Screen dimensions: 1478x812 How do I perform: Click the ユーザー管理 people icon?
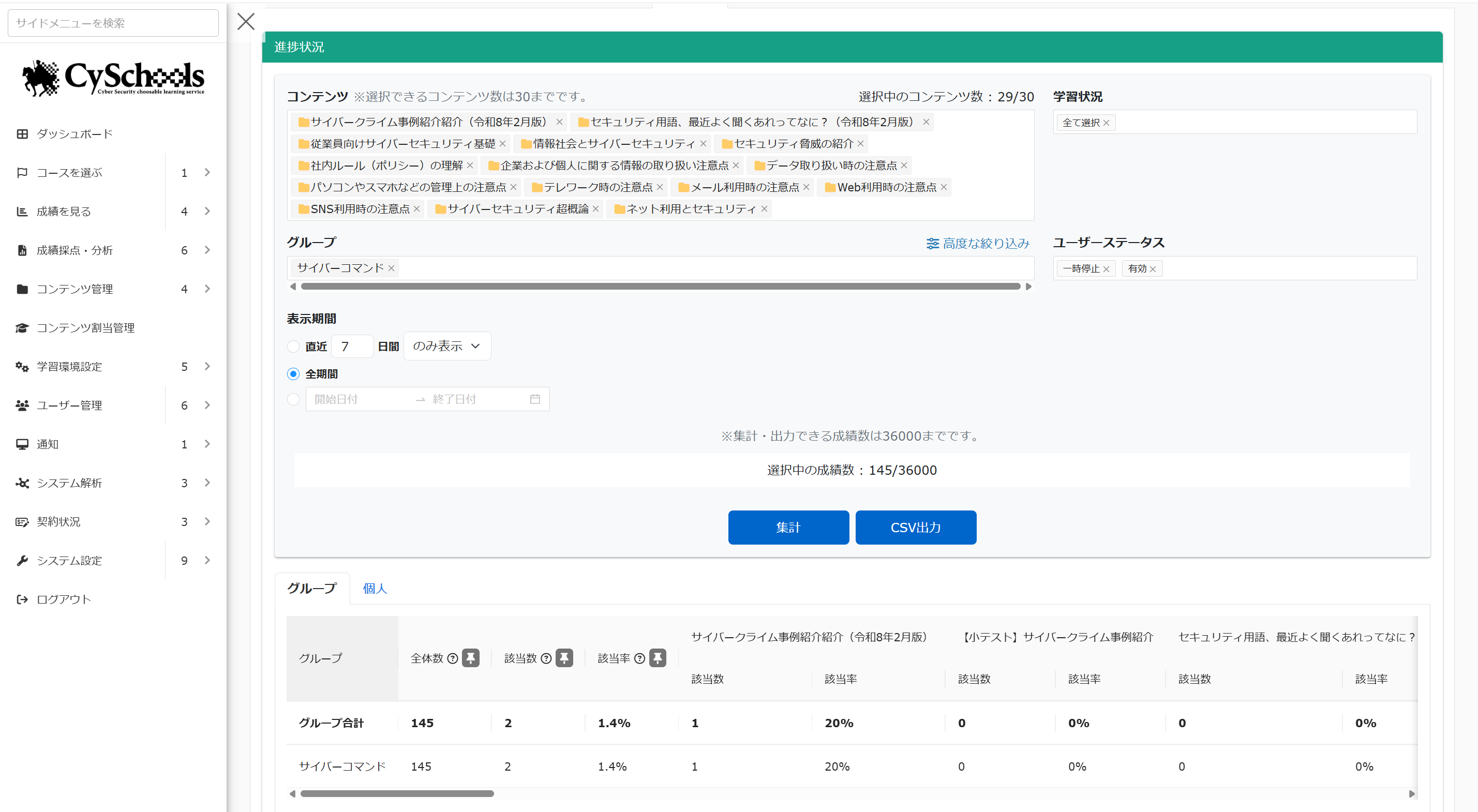pyautogui.click(x=22, y=405)
